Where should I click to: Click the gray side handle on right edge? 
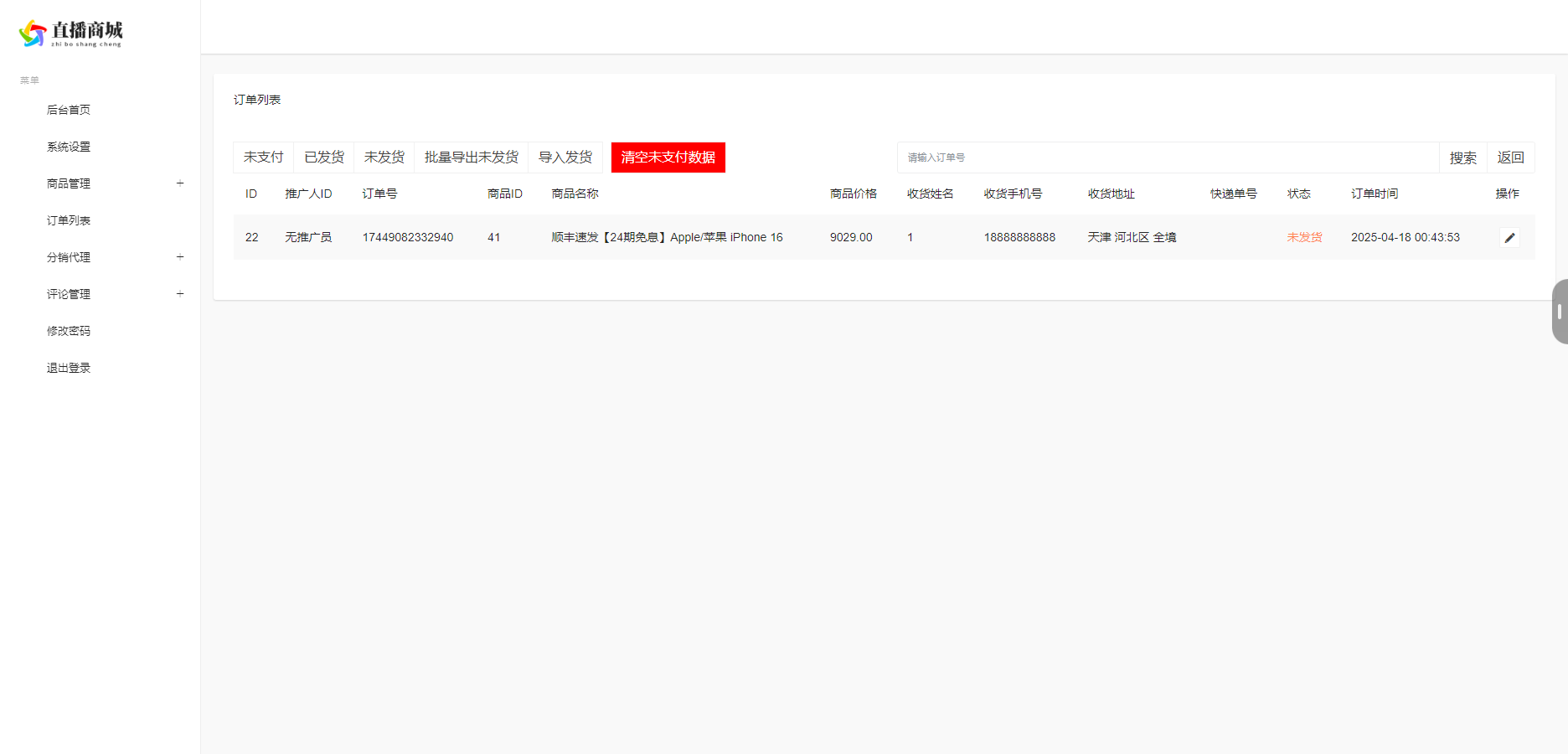click(1559, 312)
